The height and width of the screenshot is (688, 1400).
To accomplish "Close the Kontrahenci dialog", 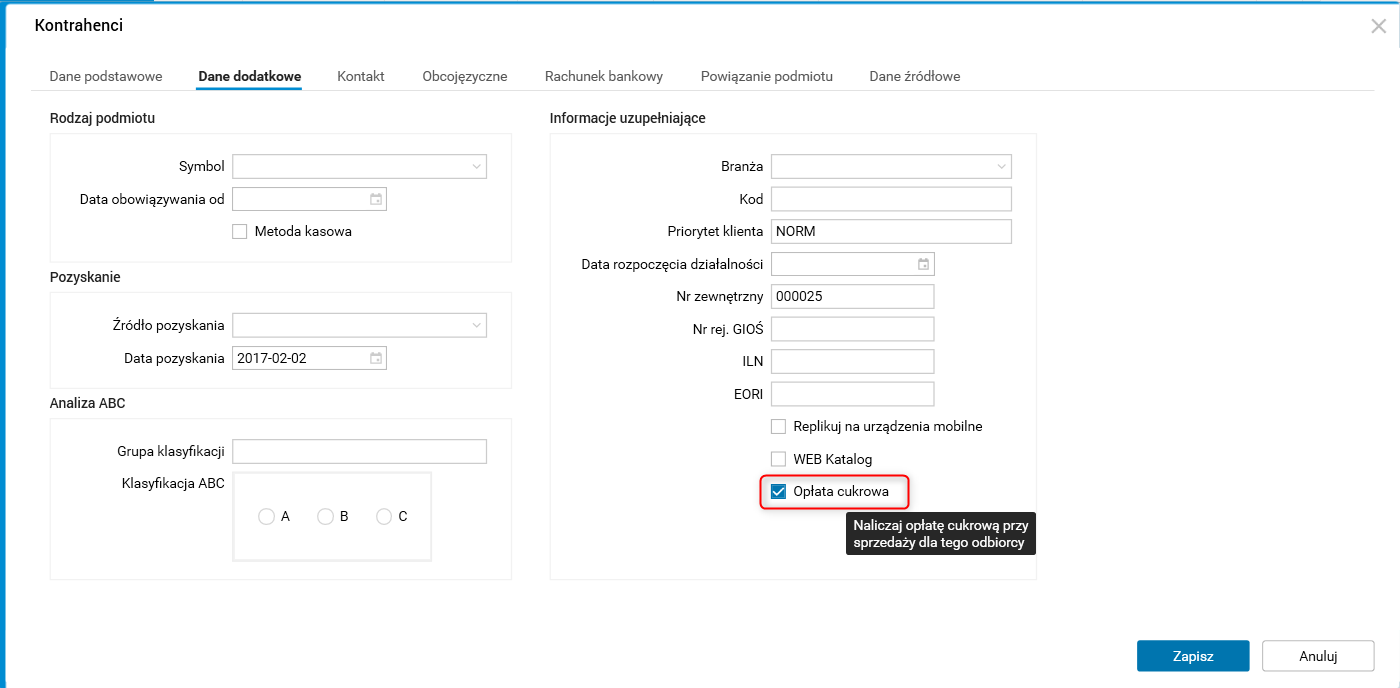I will 1378,26.
